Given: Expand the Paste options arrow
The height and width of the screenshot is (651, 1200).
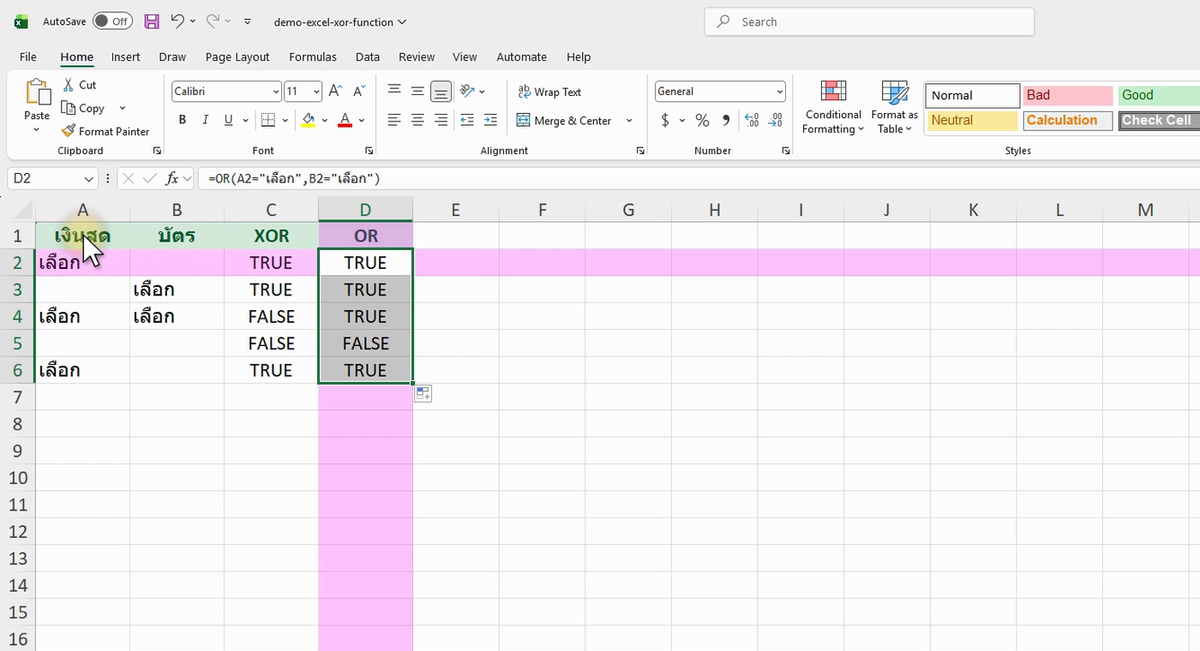Looking at the screenshot, I should tap(37, 130).
